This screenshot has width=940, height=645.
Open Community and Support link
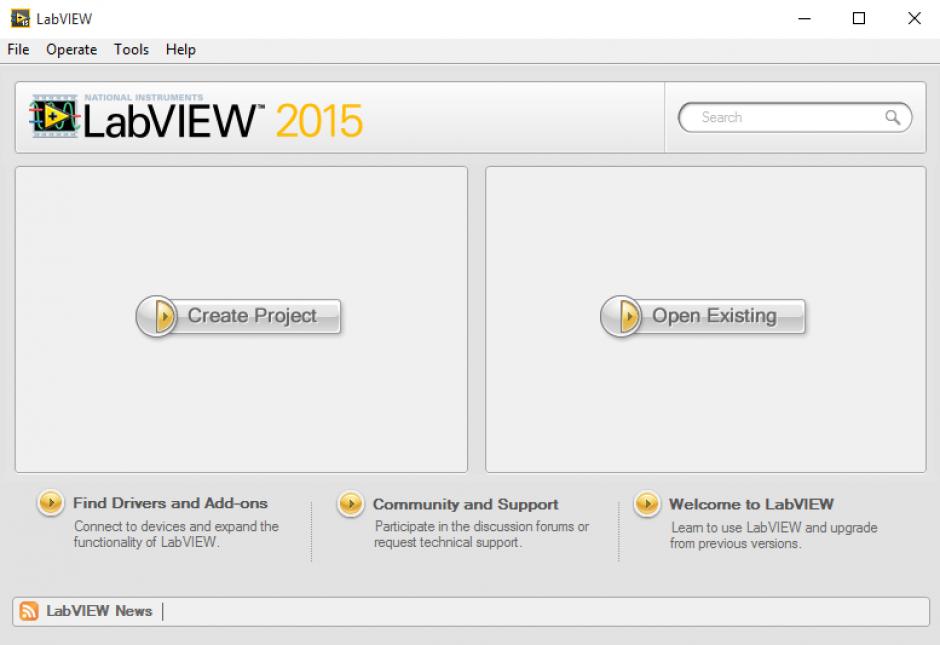pos(466,504)
